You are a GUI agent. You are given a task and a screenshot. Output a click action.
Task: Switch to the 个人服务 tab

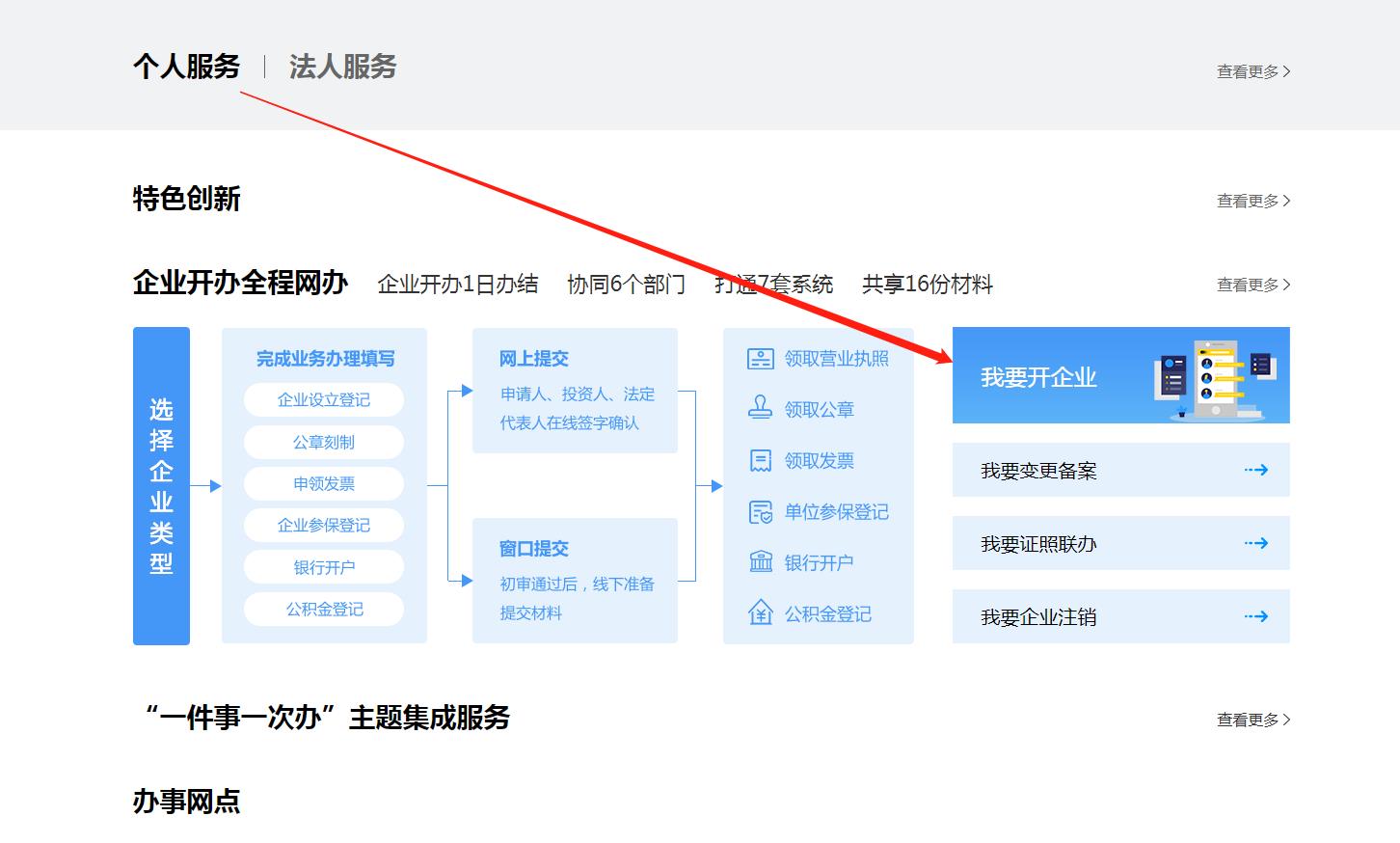point(186,67)
